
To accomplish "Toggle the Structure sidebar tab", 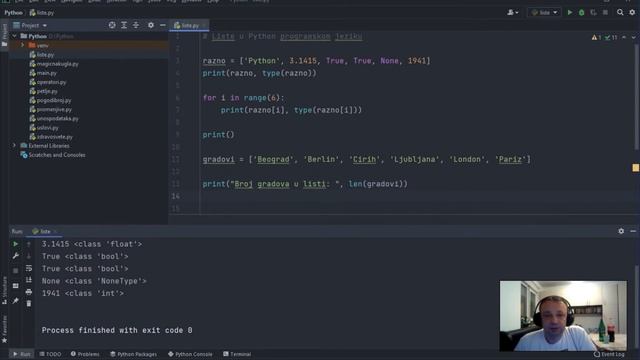I will (4, 291).
